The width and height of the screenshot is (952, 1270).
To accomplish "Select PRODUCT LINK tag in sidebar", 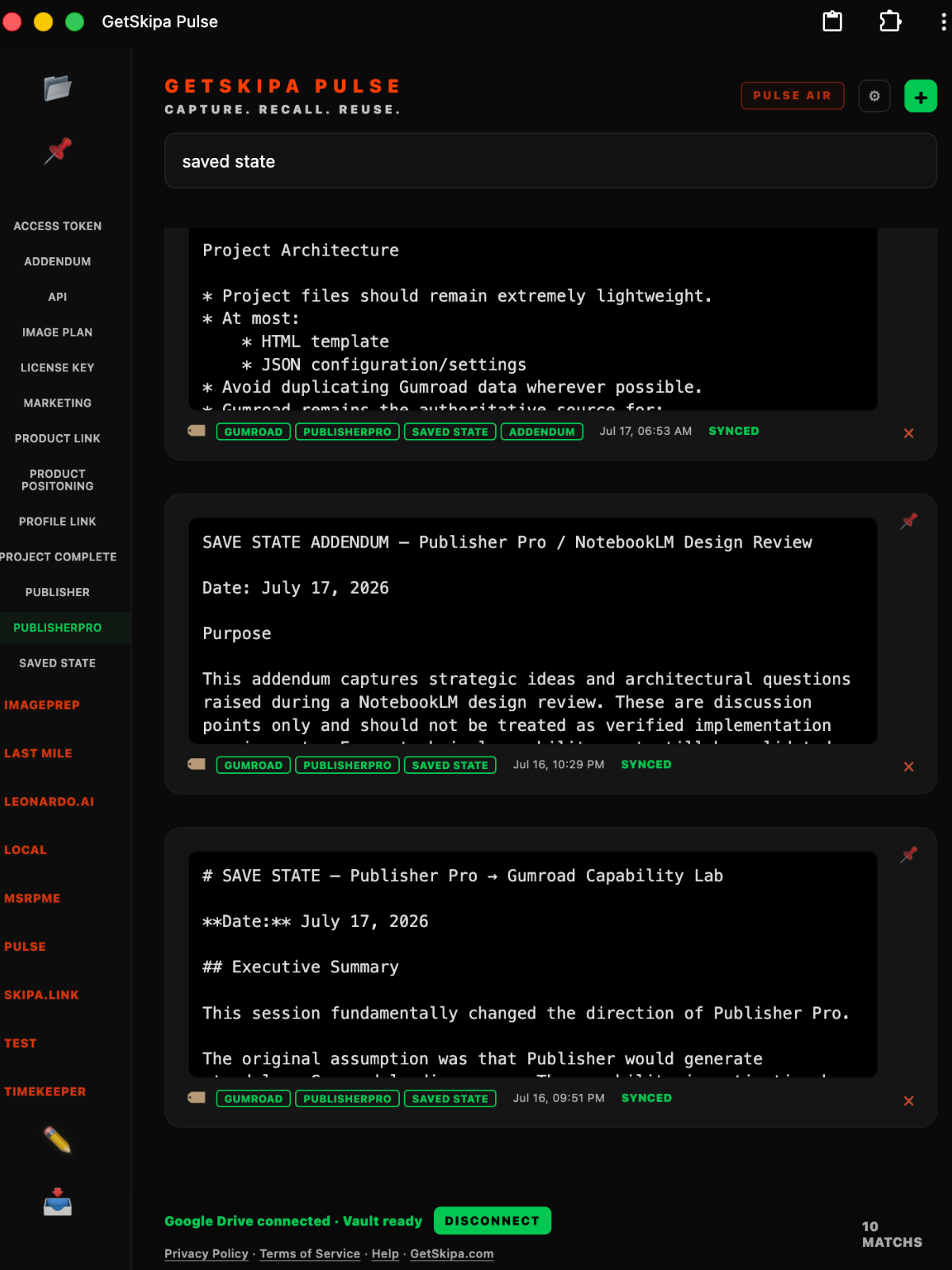I will coord(57,438).
